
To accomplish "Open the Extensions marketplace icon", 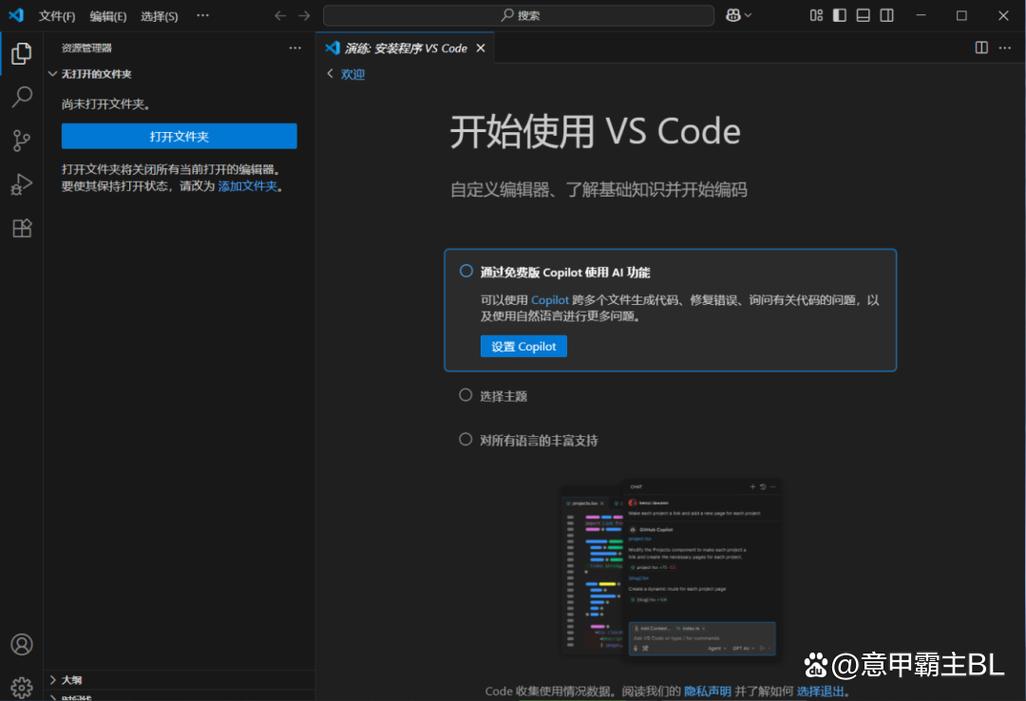I will tap(21, 228).
